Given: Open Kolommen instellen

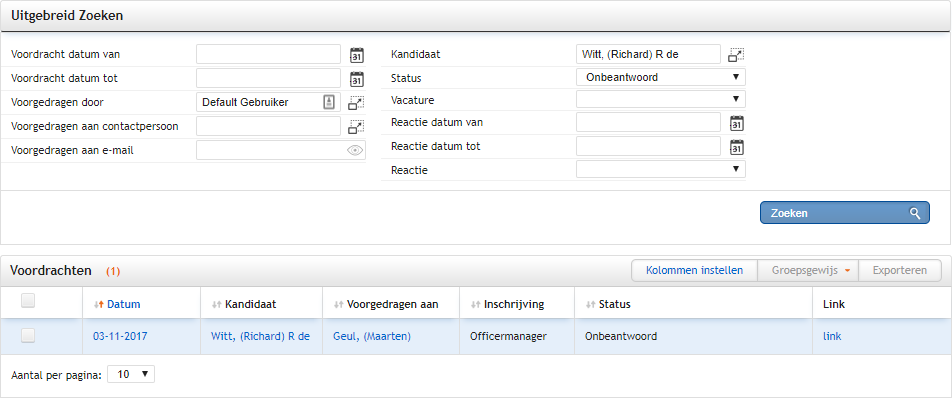Looking at the screenshot, I should (695, 271).
